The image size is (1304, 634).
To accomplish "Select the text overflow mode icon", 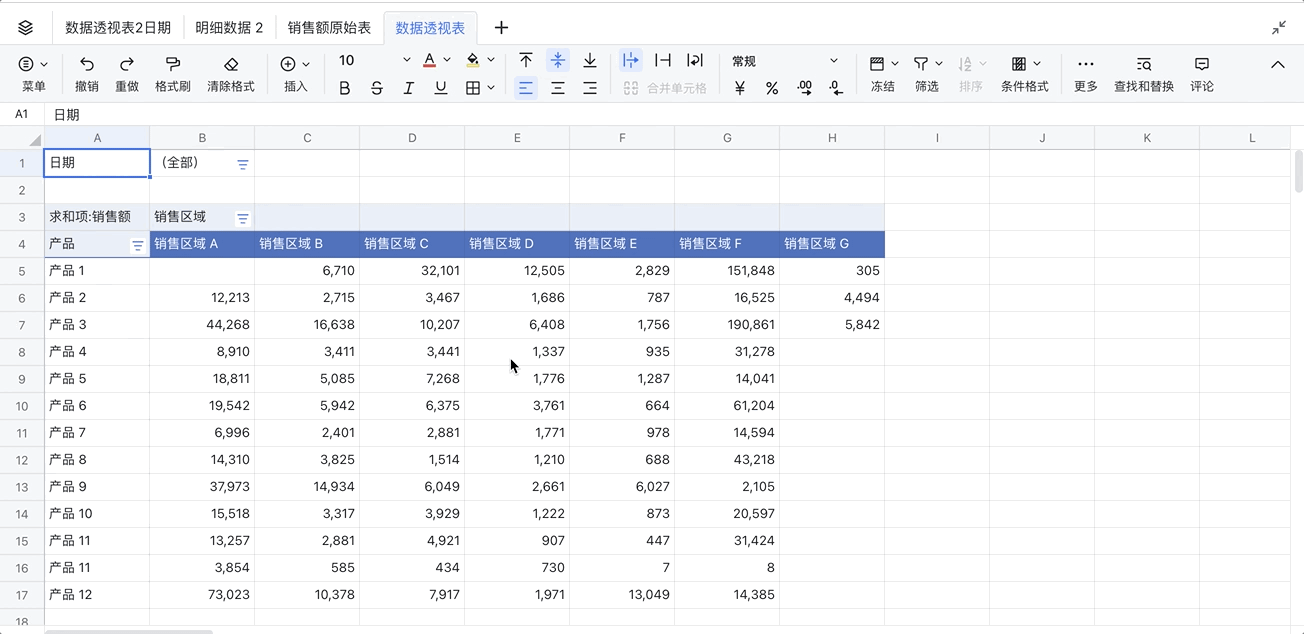I will point(630,61).
